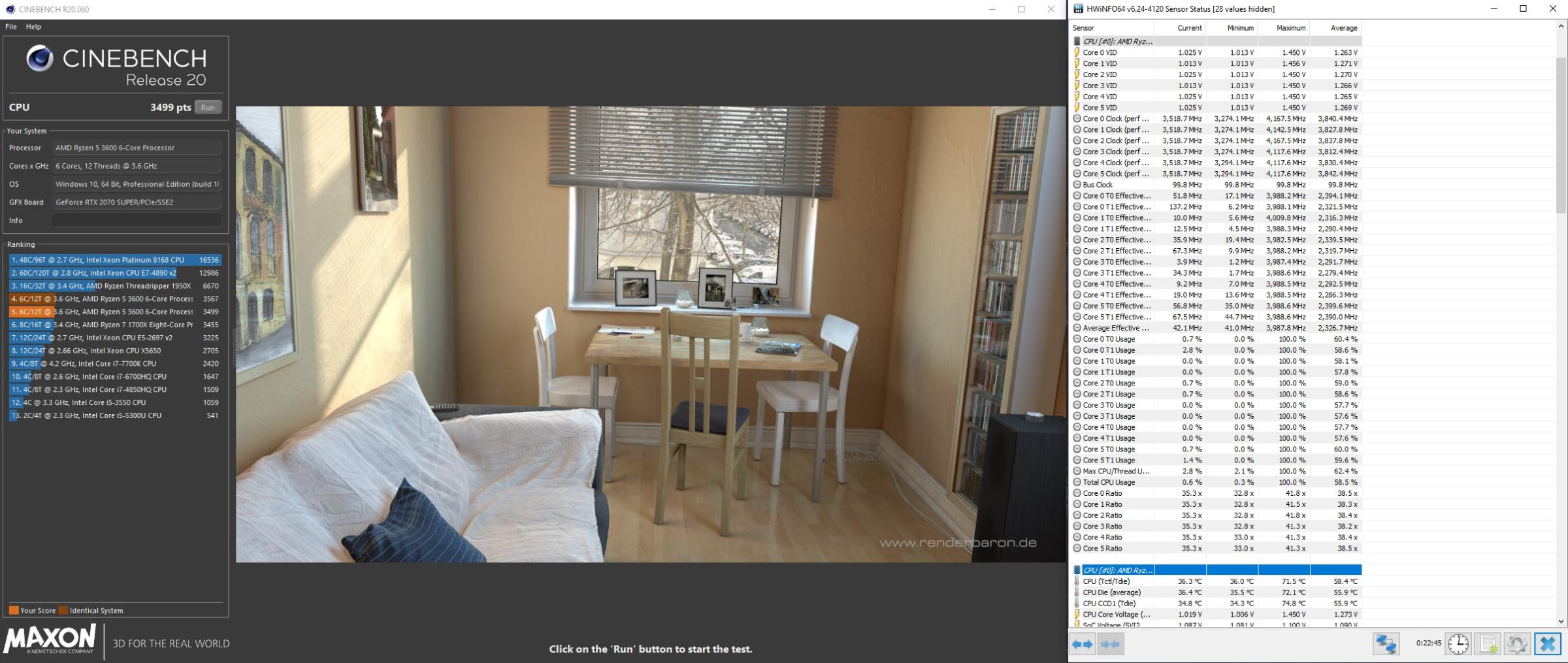Select ranking entry Intel Core i7-6700HQ CPU
Image resolution: width=1568 pixels, height=663 pixels.
pyautogui.click(x=115, y=377)
